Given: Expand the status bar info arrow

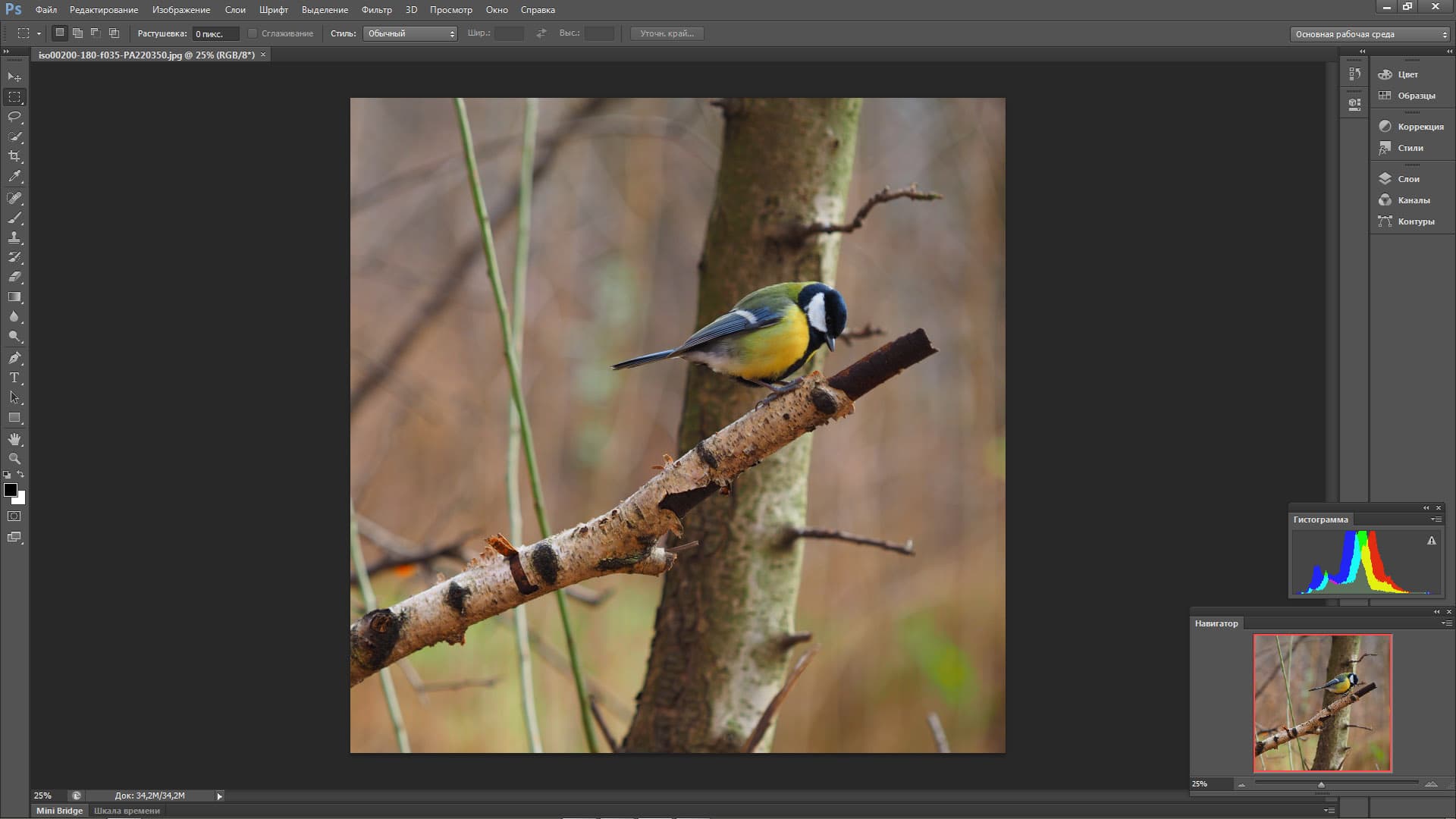Looking at the screenshot, I should click(220, 796).
